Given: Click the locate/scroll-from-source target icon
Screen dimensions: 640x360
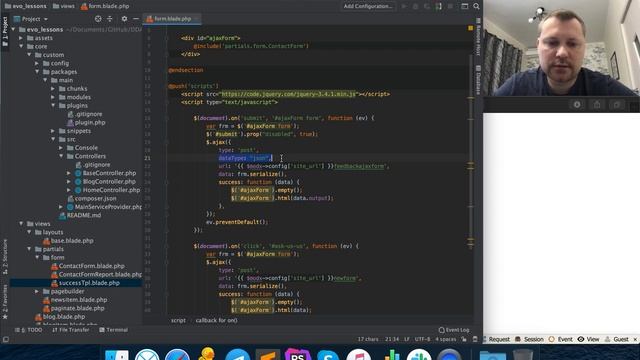Looking at the screenshot, I should click(x=98, y=19).
